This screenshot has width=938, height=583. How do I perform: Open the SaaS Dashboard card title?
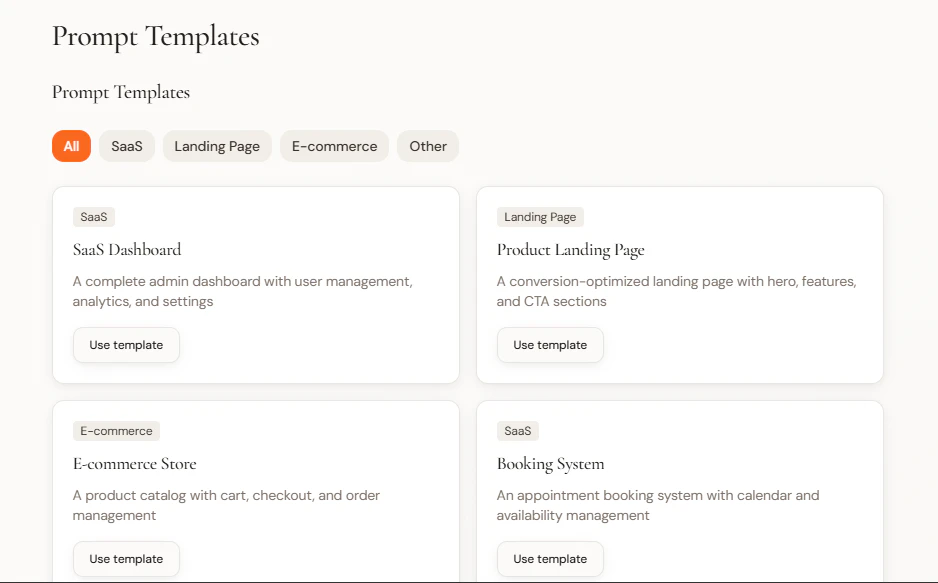[126, 249]
